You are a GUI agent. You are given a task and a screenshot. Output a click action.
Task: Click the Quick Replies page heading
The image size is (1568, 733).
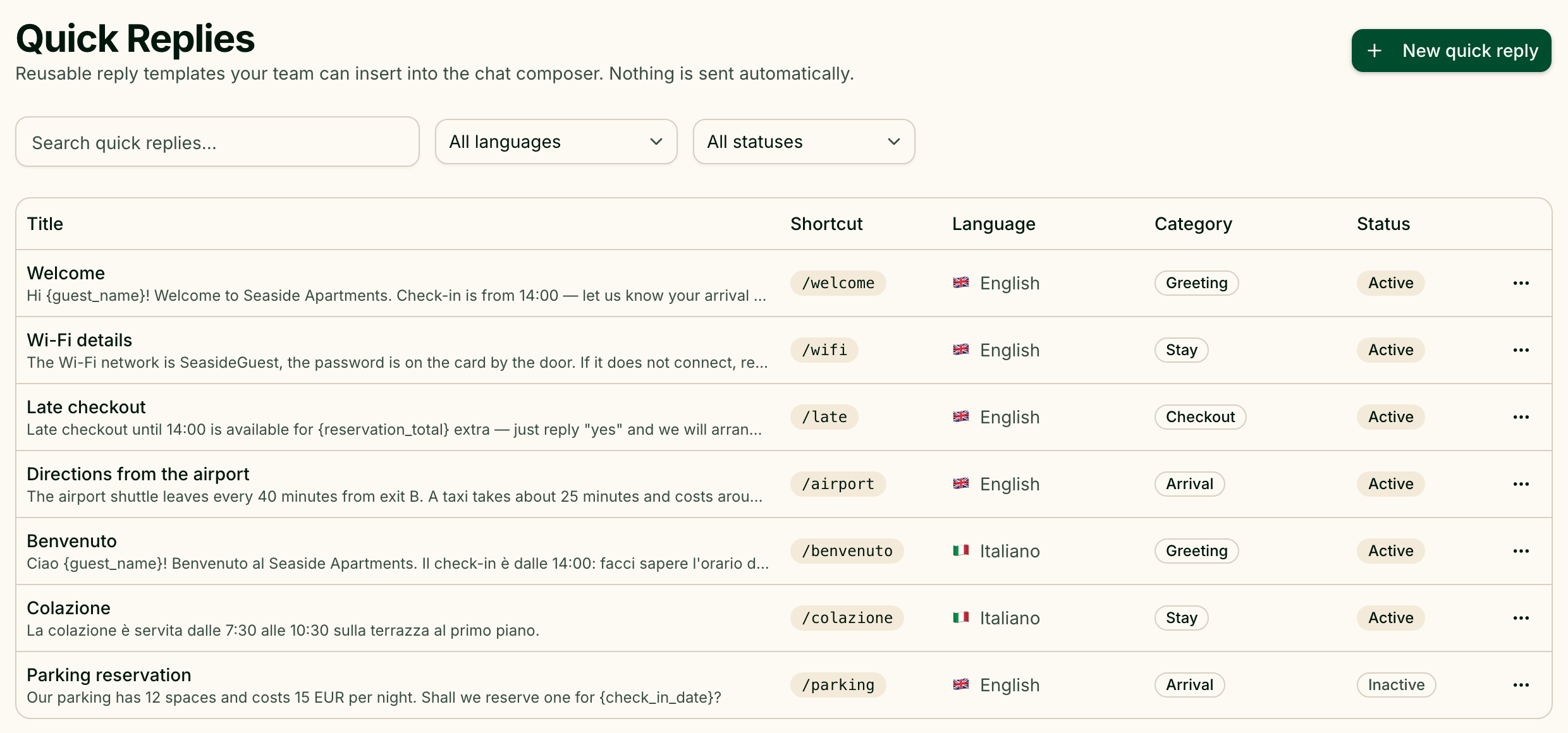point(135,39)
